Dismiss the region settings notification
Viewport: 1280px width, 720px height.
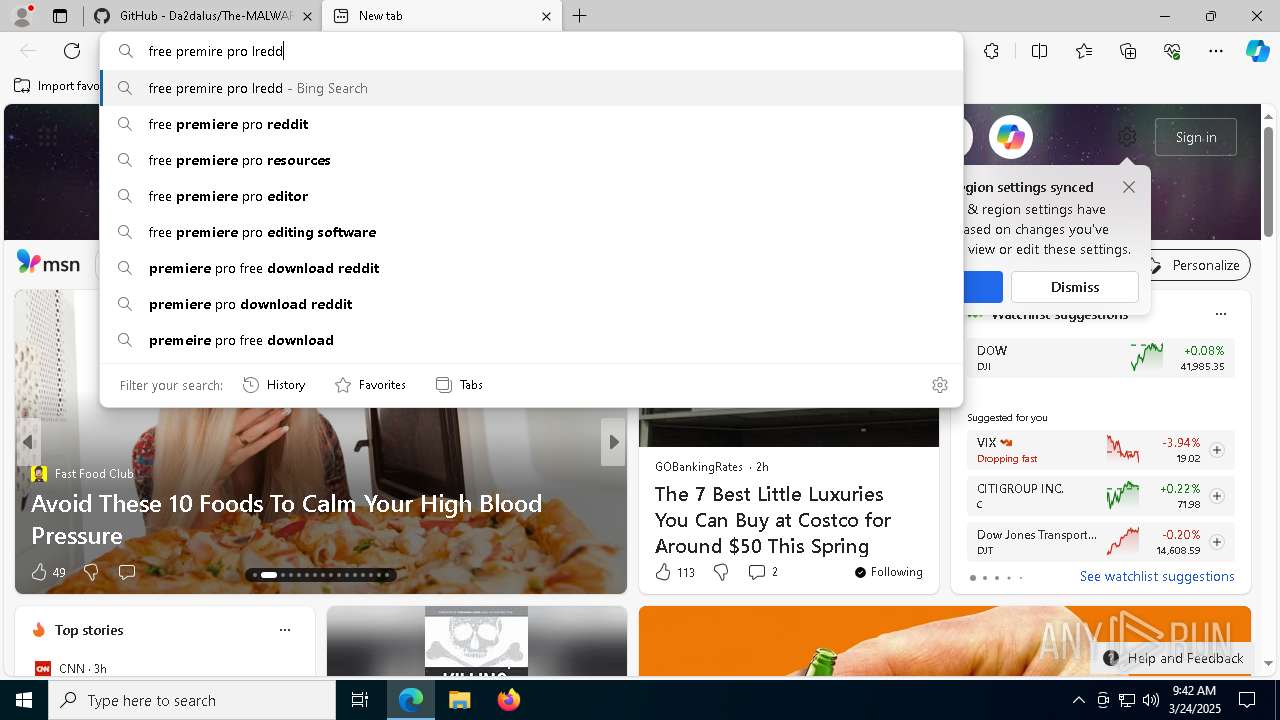pos(1075,287)
